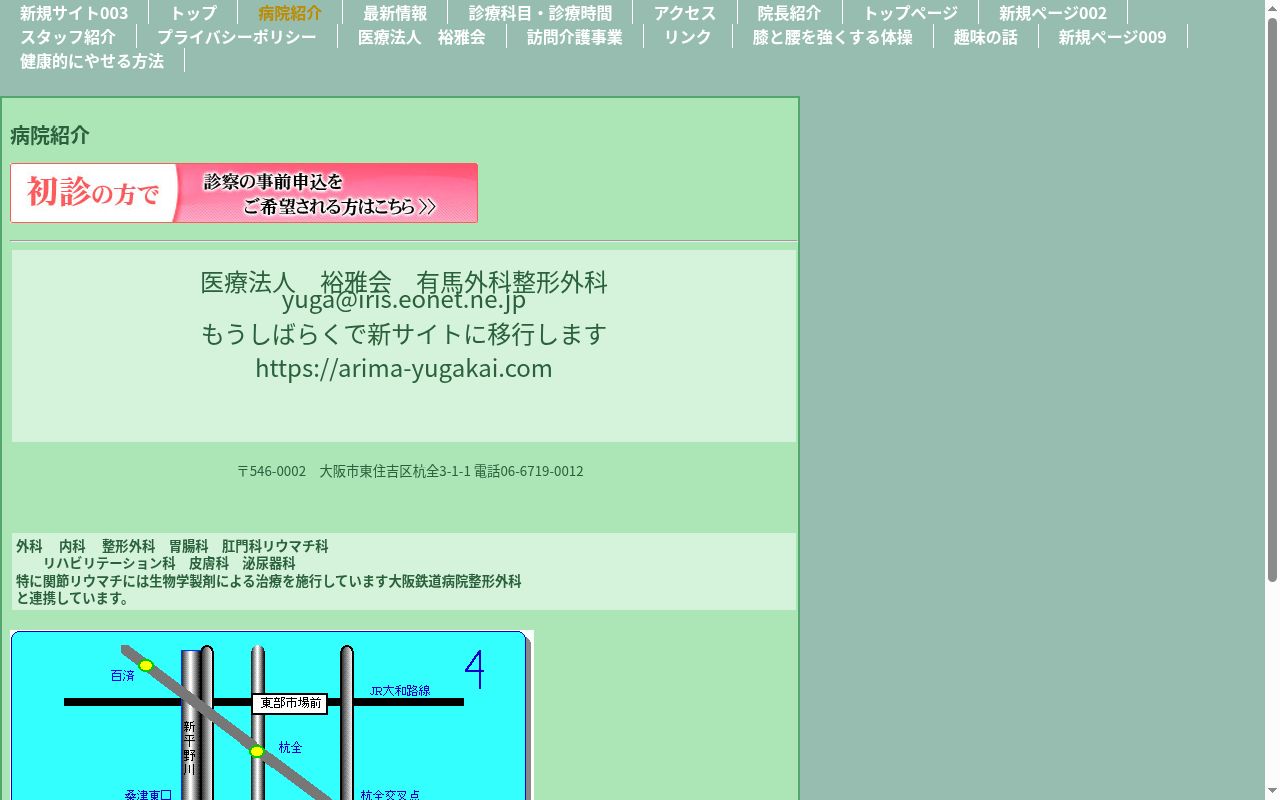Open 膝と腰を強くする体操 page

point(832,37)
